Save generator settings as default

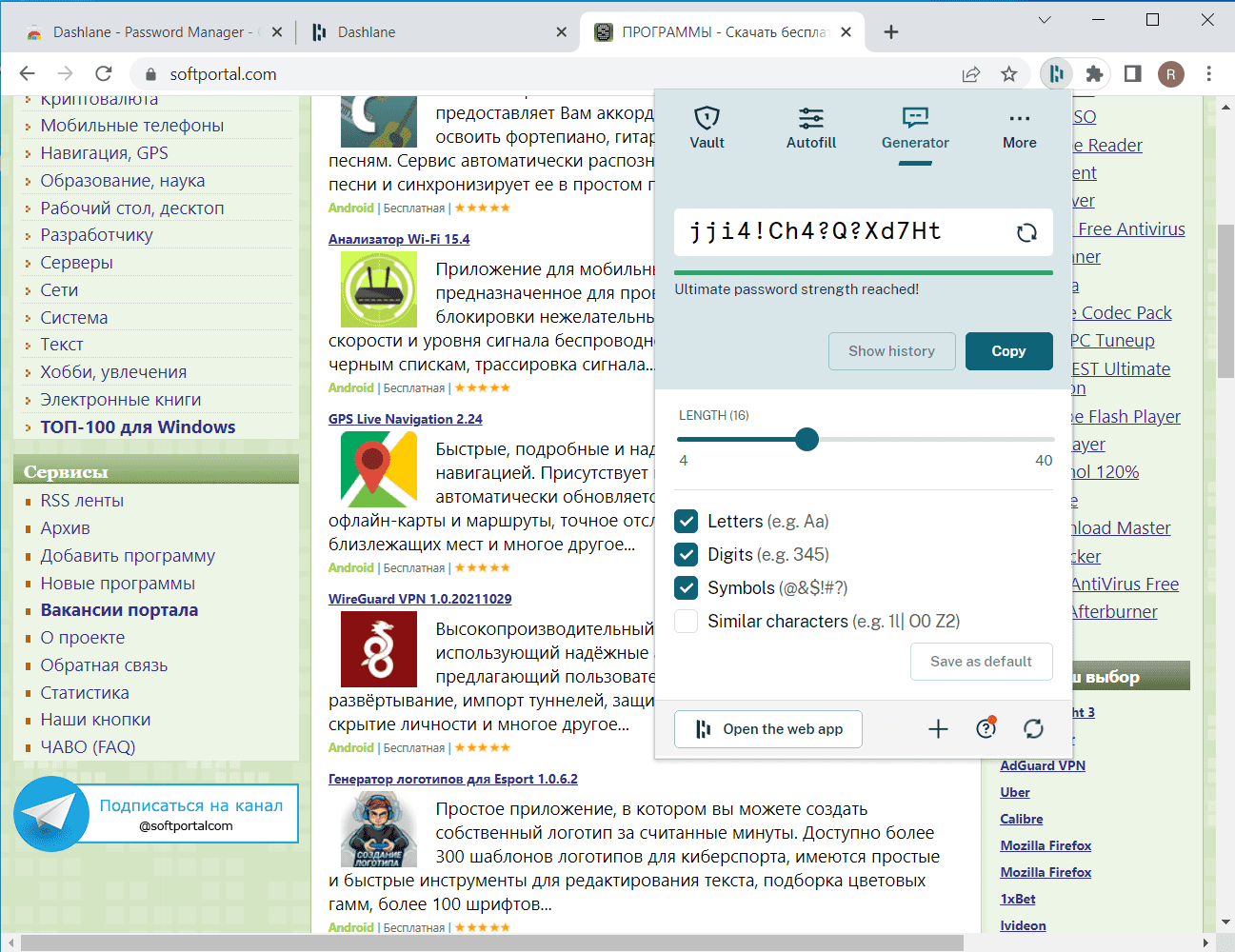pyautogui.click(x=981, y=662)
